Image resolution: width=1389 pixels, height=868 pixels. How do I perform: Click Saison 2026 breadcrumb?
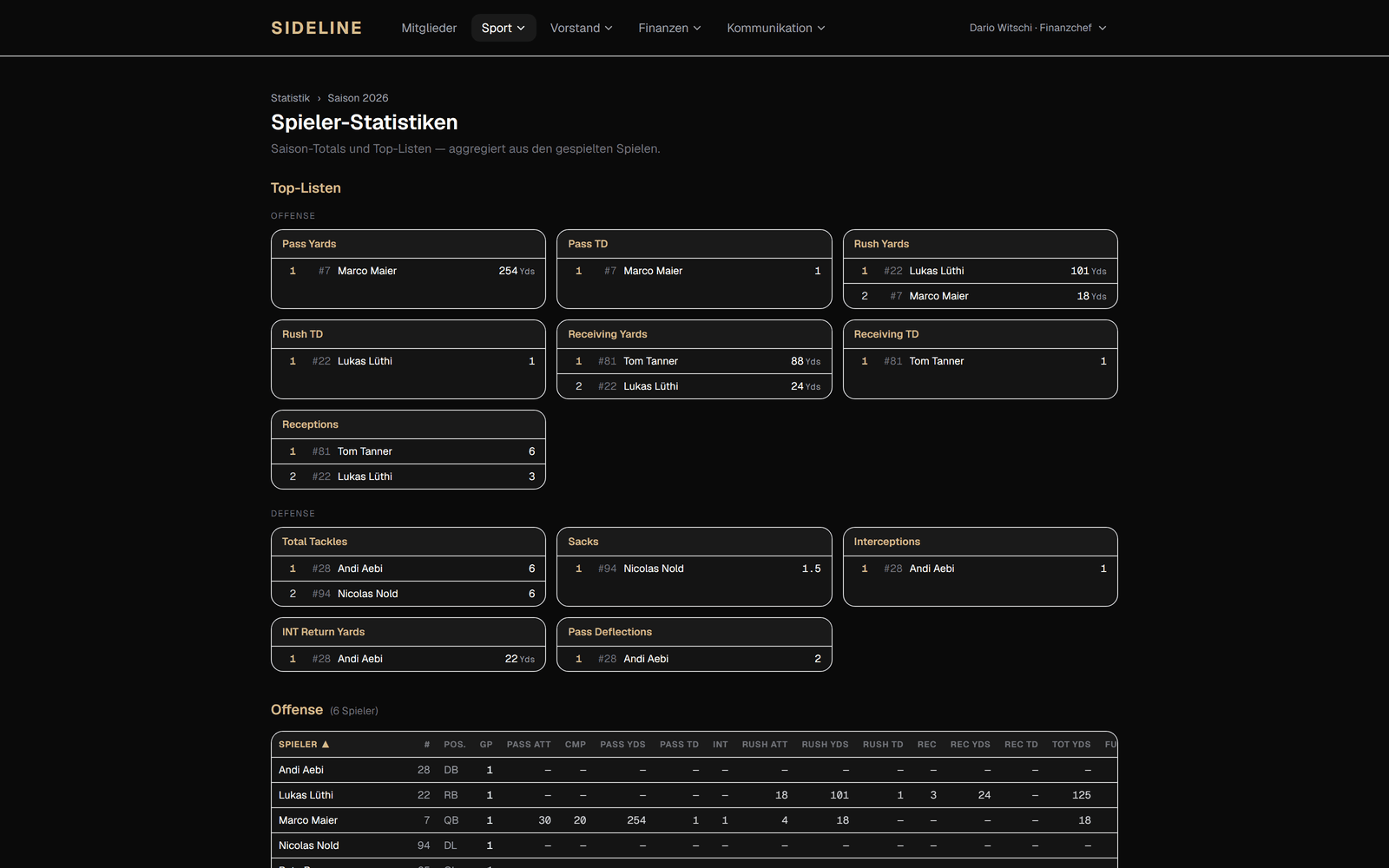pos(358,98)
